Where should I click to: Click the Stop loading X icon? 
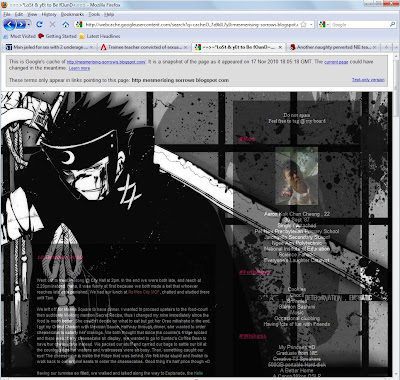tap(52, 24)
